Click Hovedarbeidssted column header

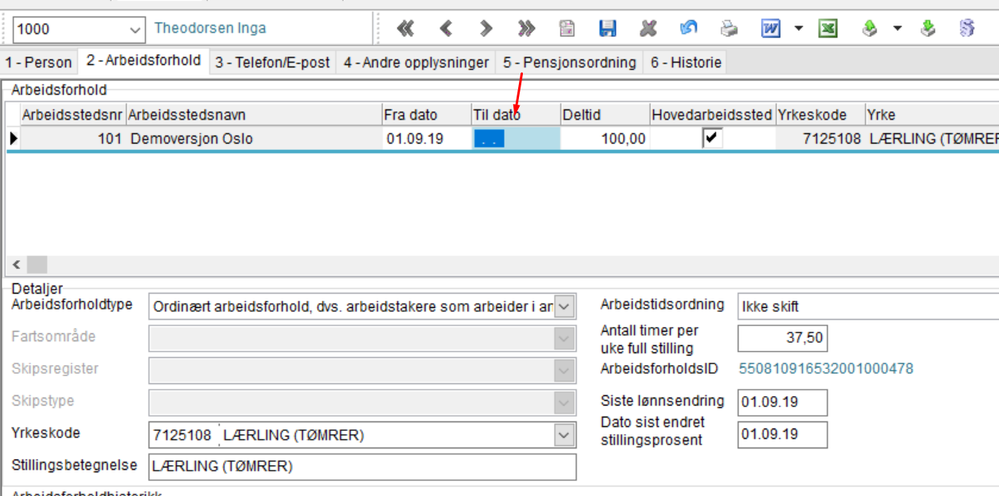712,115
